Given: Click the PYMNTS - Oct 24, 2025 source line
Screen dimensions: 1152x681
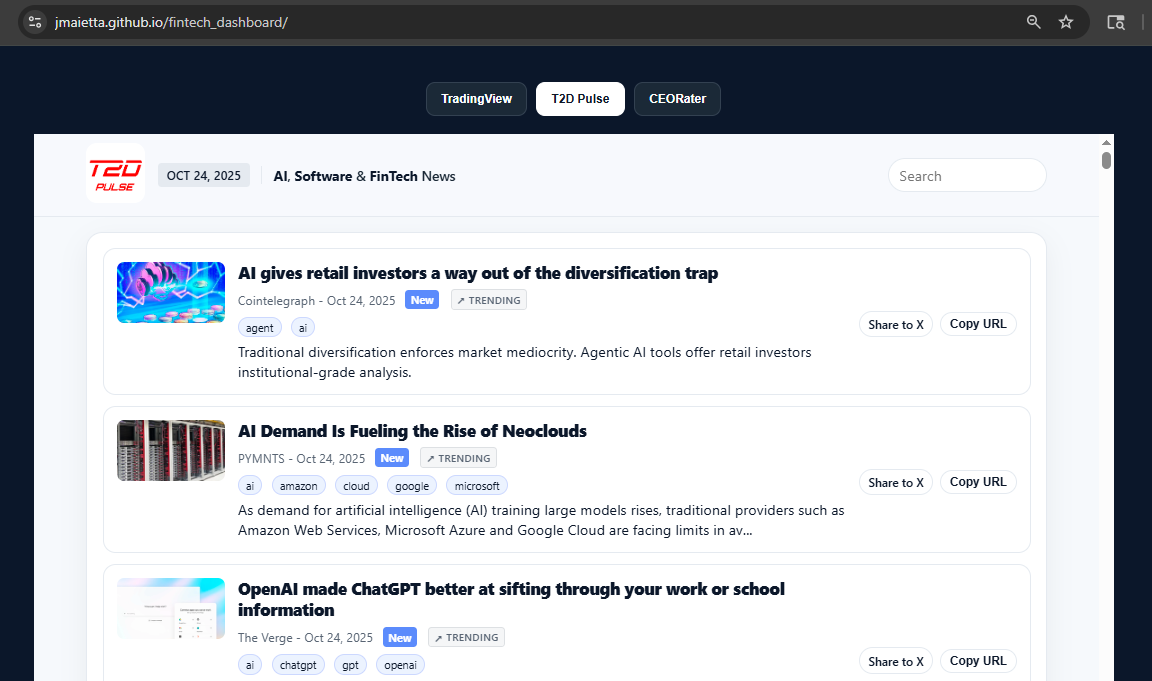Looking at the screenshot, I should point(301,458).
